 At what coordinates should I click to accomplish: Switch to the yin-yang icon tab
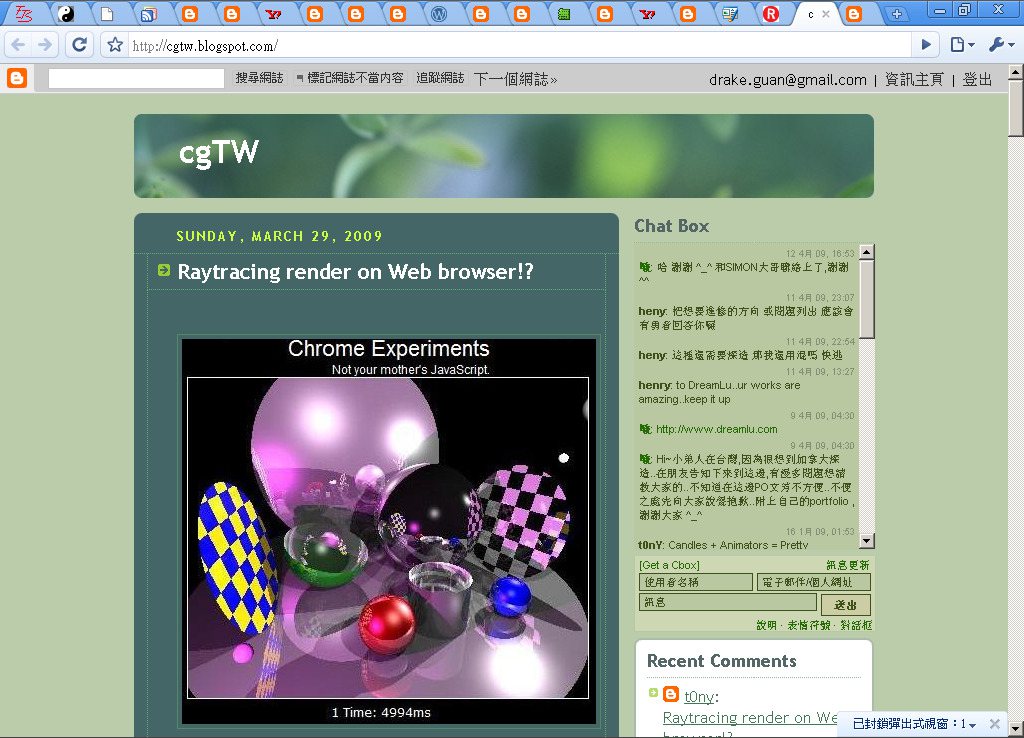tap(66, 14)
